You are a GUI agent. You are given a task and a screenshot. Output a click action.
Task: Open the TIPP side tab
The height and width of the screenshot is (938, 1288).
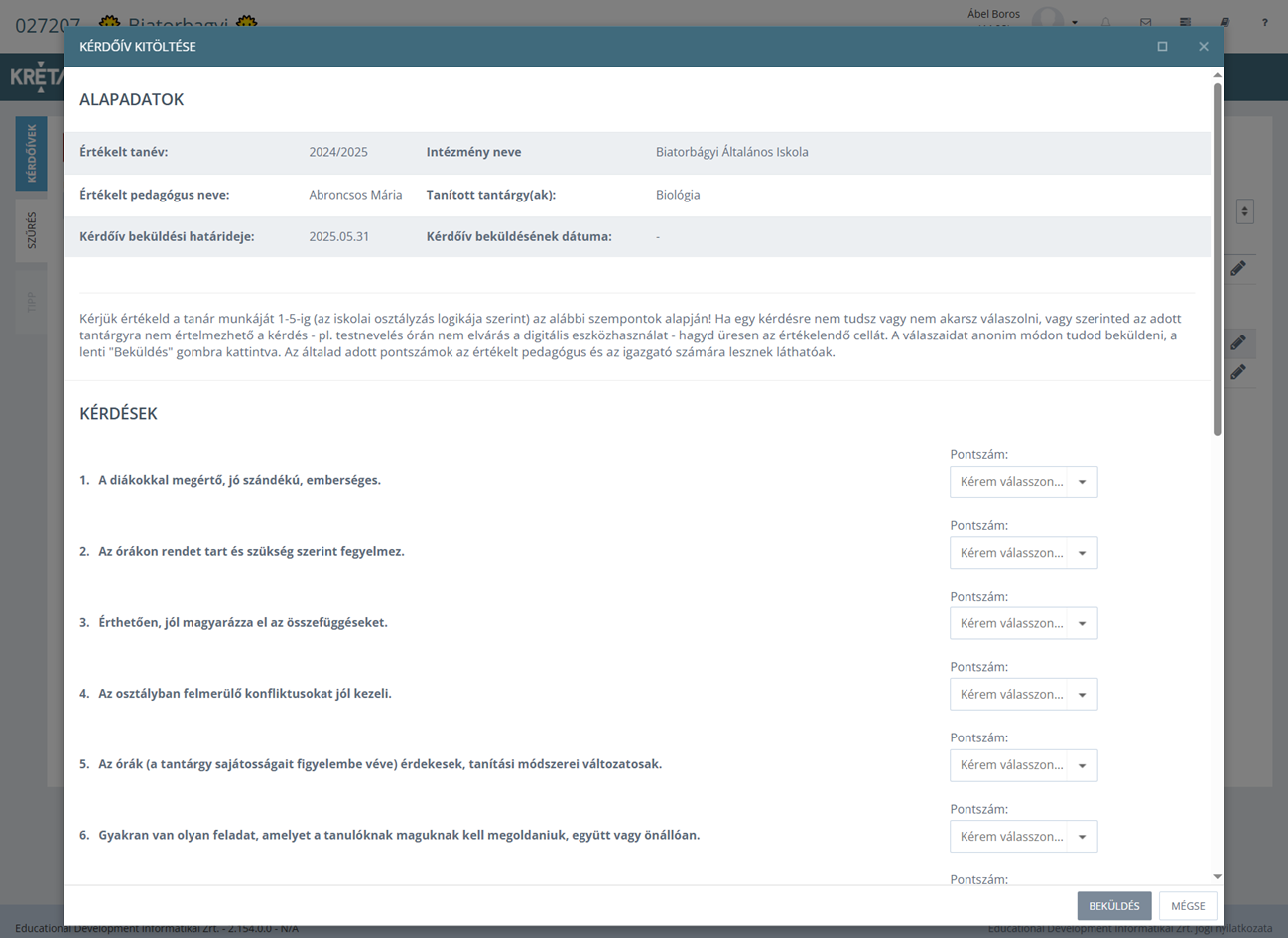point(31,302)
